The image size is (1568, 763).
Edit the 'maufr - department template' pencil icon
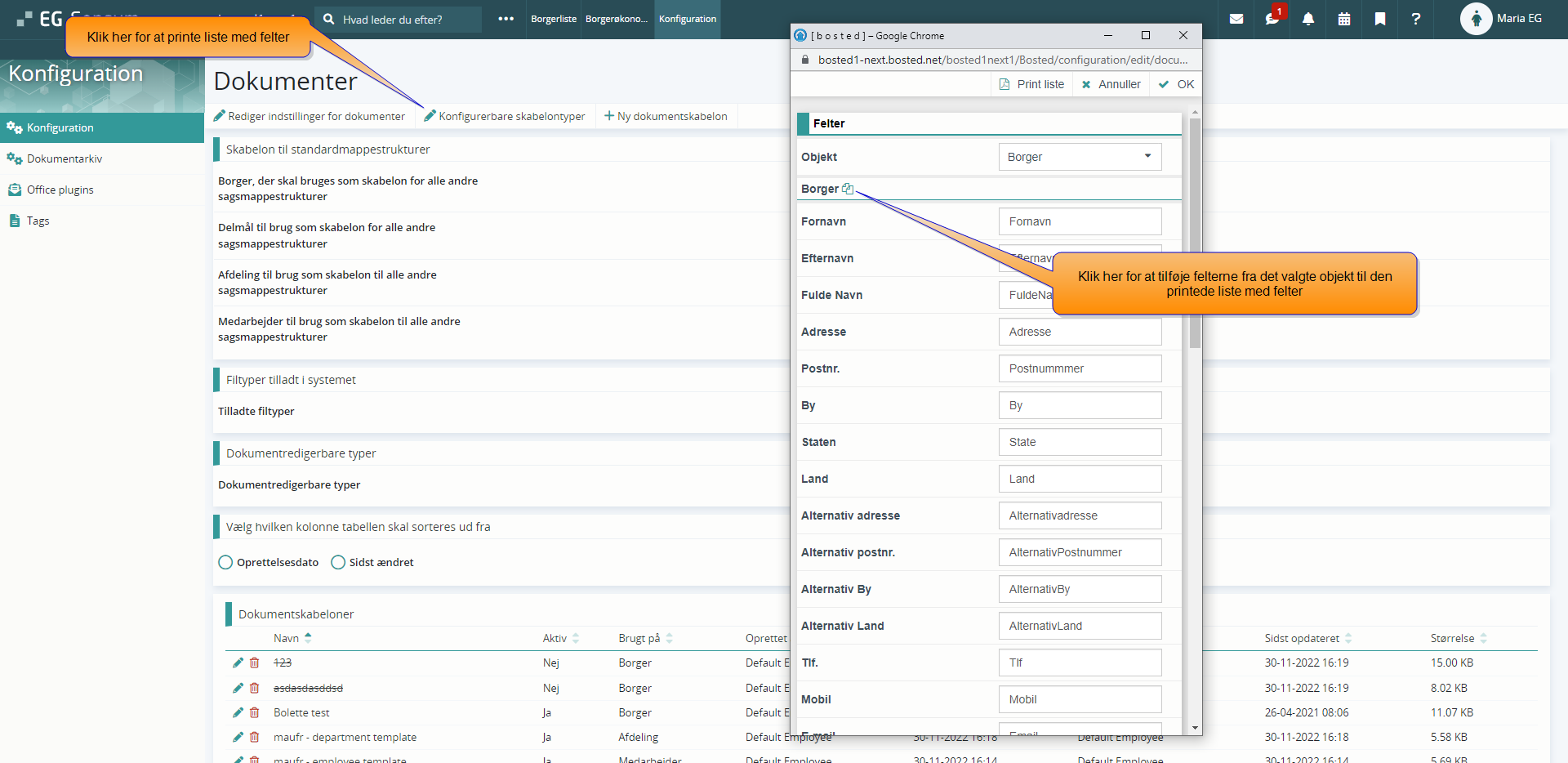(x=238, y=737)
